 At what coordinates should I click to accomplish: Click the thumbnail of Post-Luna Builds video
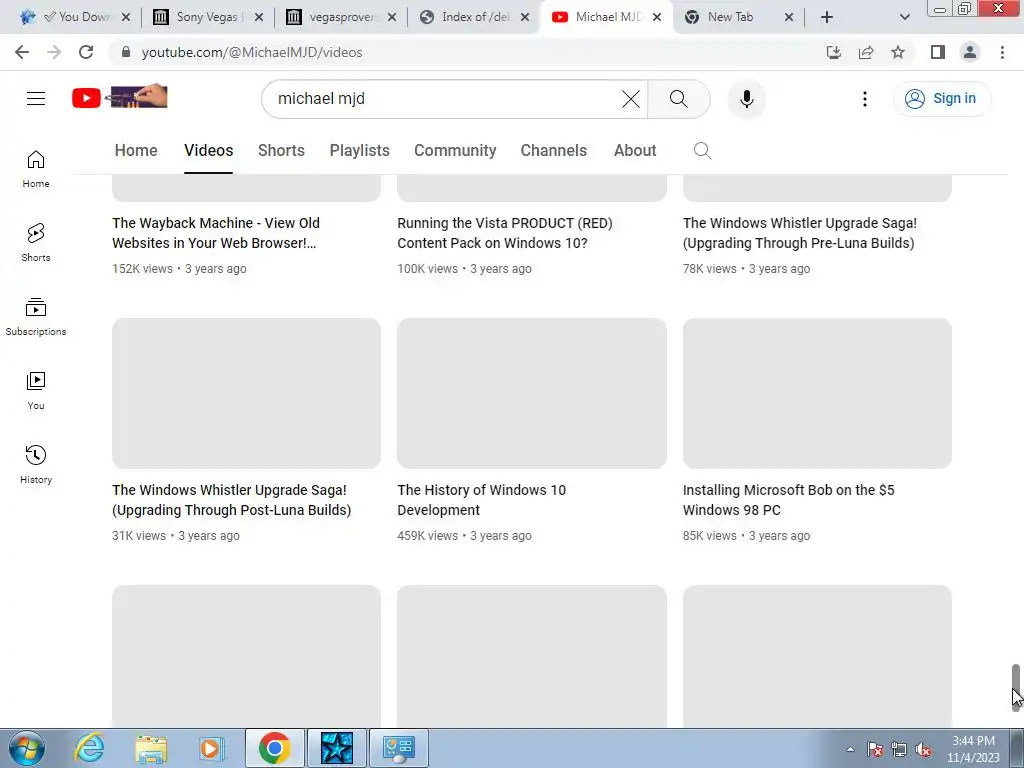tap(246, 393)
